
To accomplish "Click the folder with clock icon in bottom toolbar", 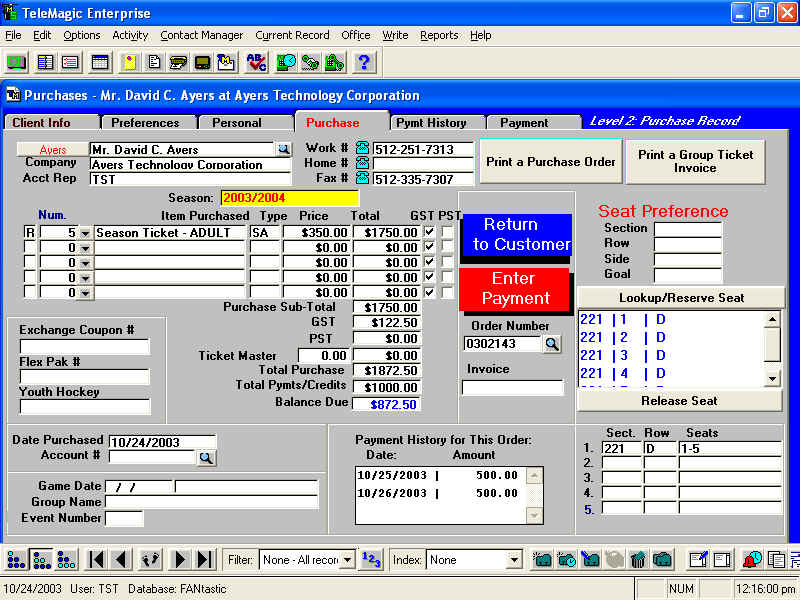I will tap(566, 560).
